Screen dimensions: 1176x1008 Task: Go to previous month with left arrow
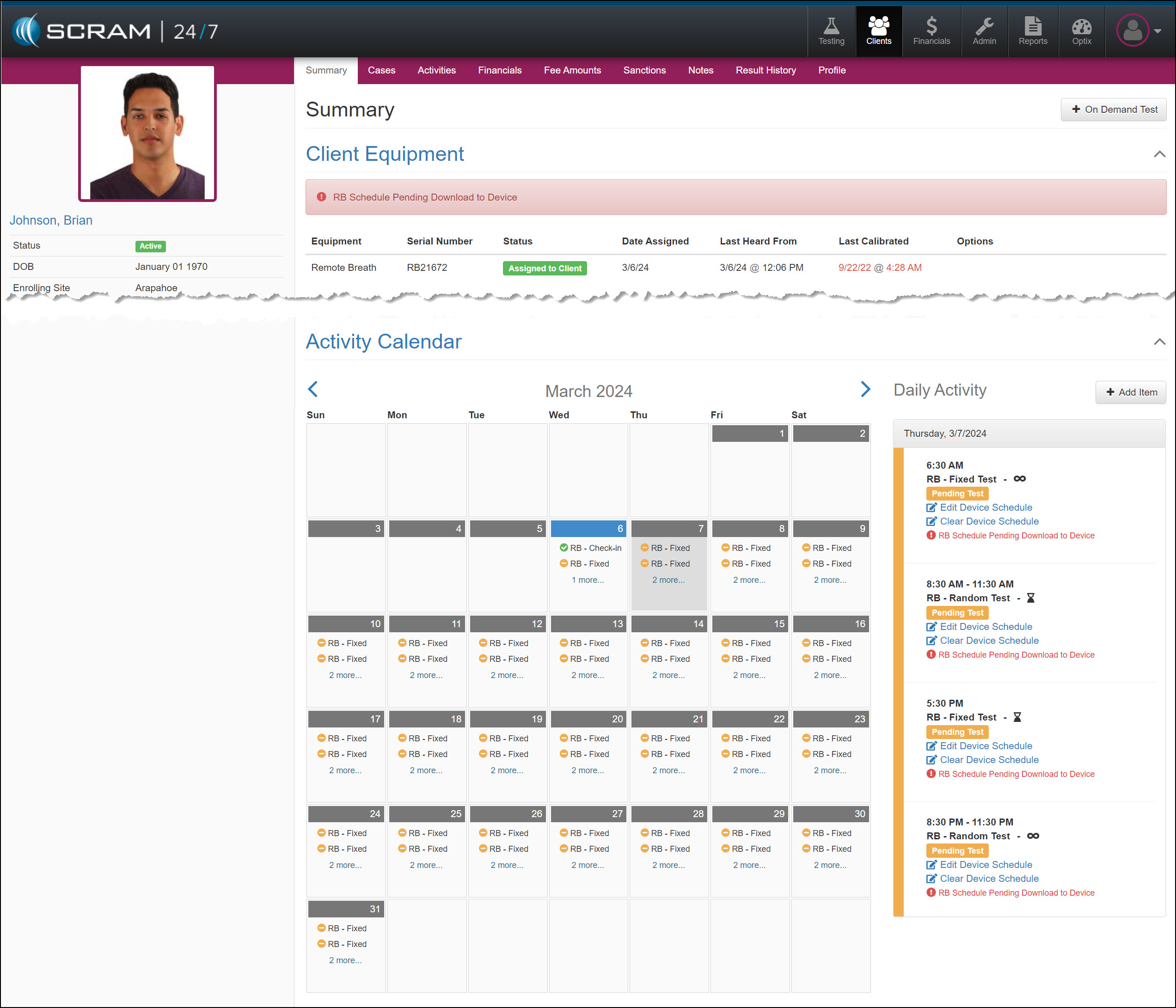(313, 389)
